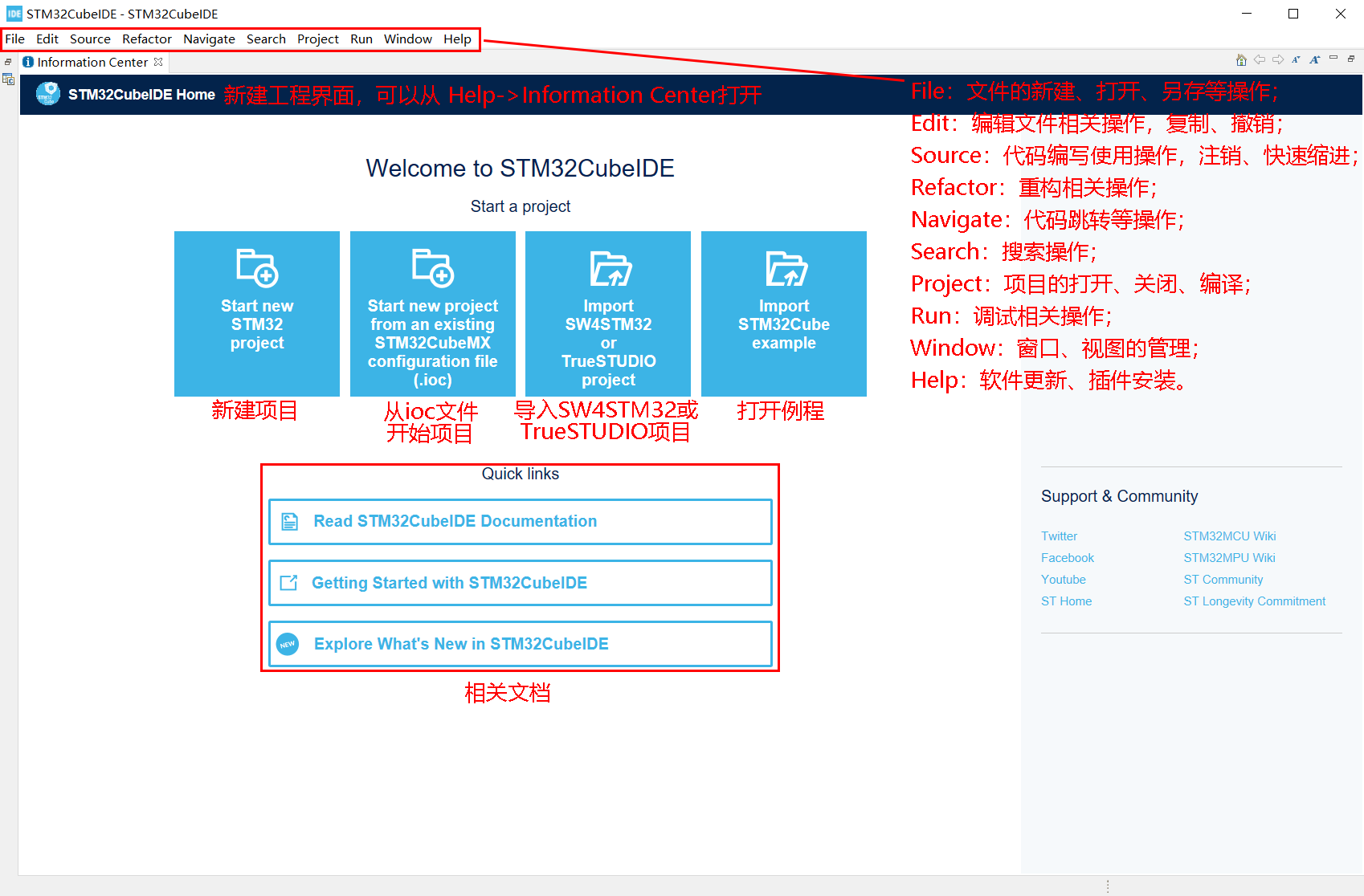The height and width of the screenshot is (896, 1364).
Task: Click the Import SW4STM32 or TrueSTUDIO project tile
Action: pyautogui.click(x=608, y=314)
